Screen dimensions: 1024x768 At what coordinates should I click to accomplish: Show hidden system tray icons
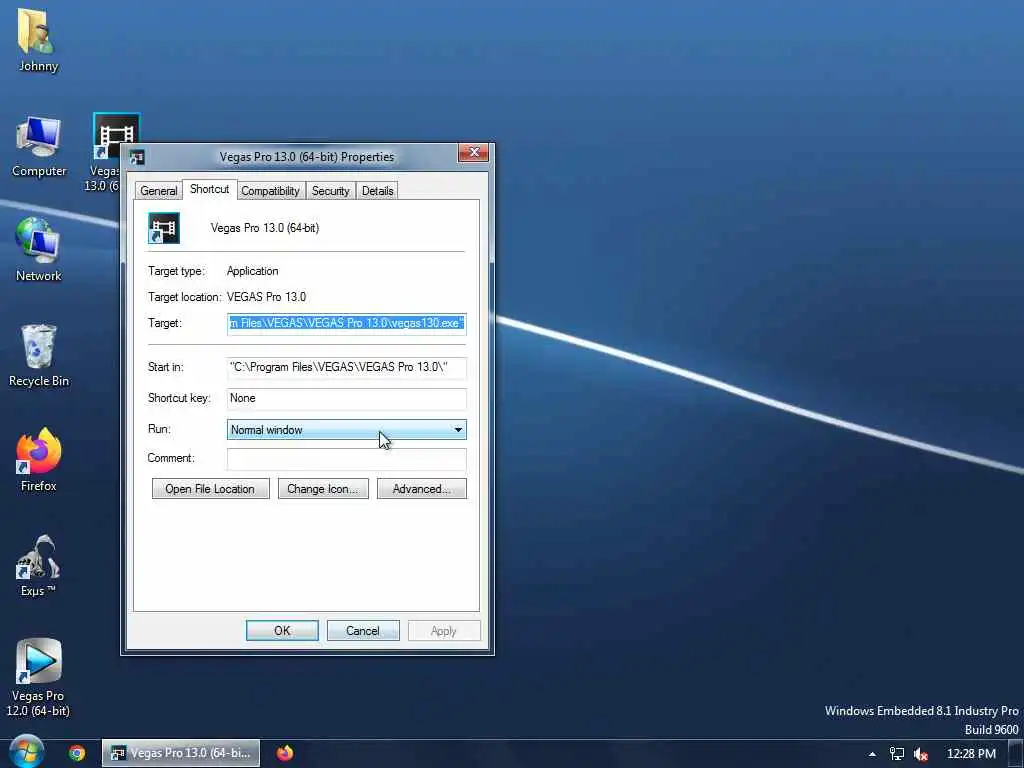(872, 754)
